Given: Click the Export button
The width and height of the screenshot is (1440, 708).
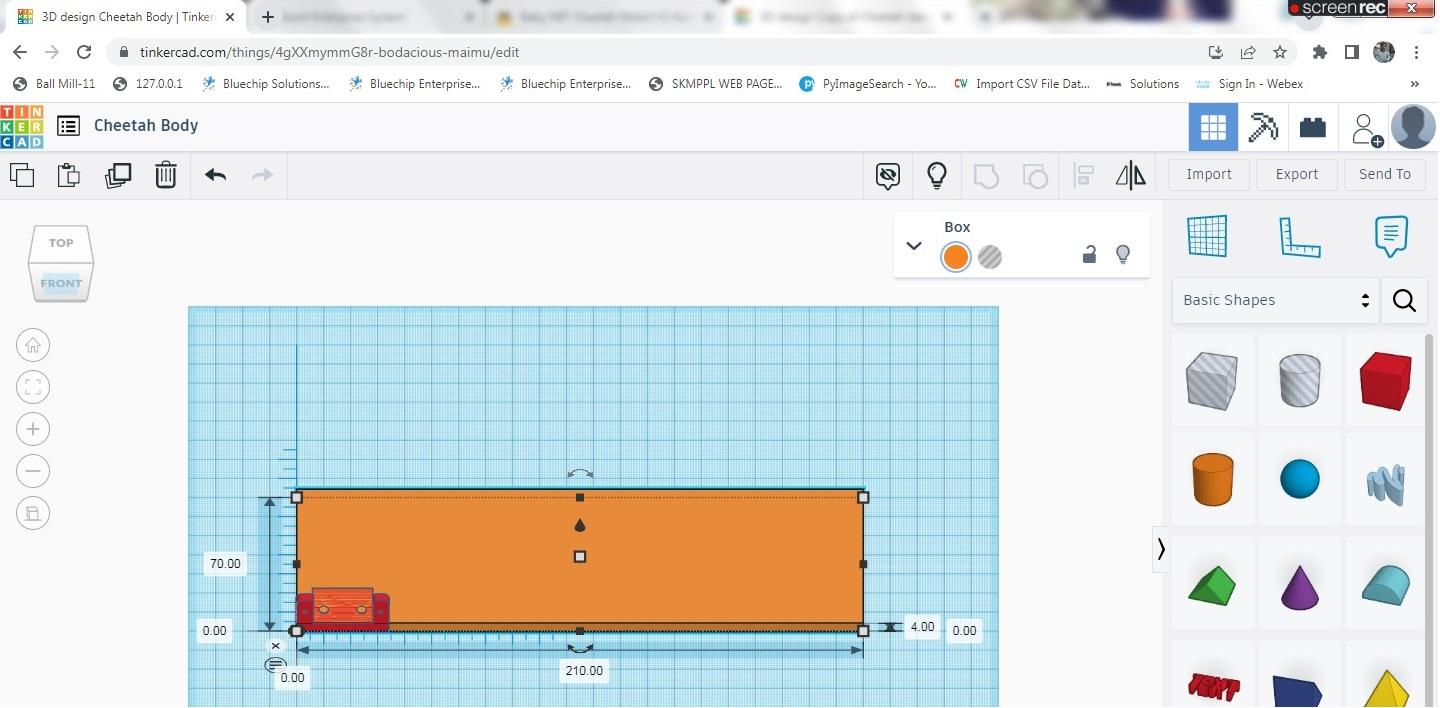Looking at the screenshot, I should point(1297,174).
